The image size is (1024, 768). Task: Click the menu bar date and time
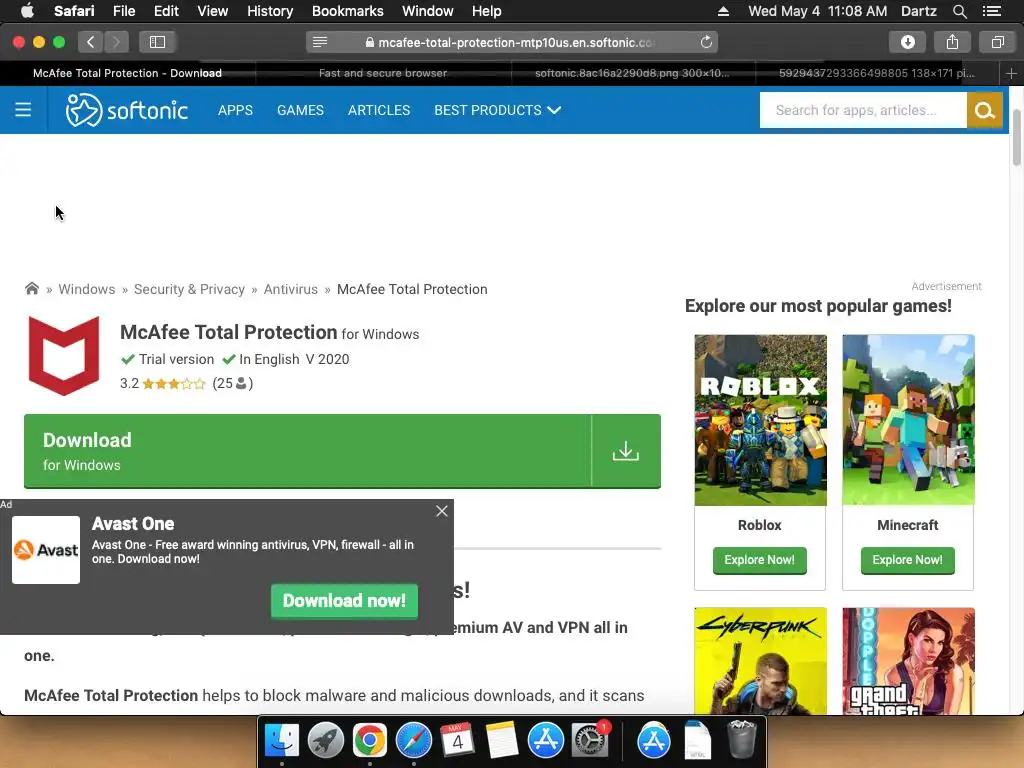pos(818,11)
